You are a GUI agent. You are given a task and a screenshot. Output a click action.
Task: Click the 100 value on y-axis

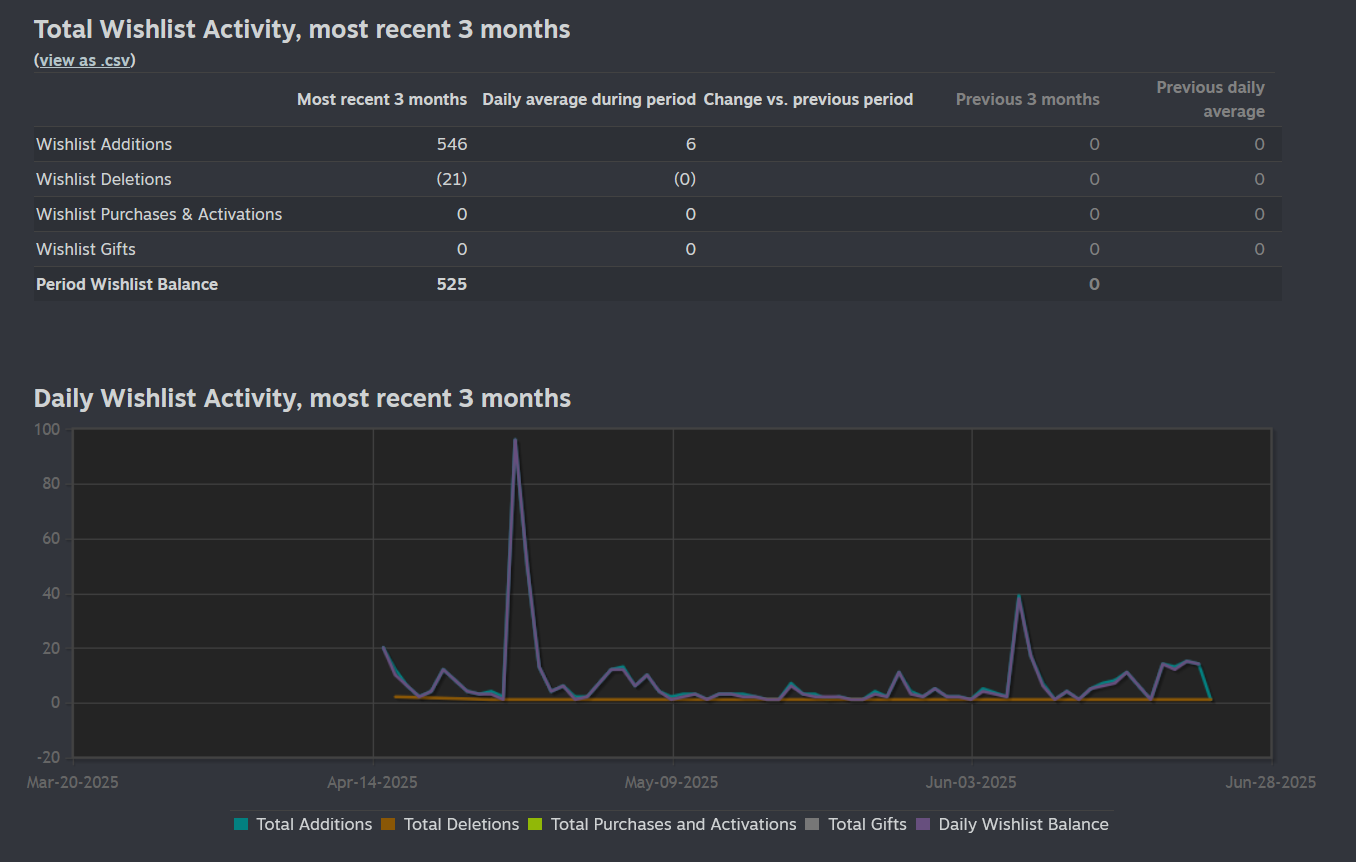point(49,430)
